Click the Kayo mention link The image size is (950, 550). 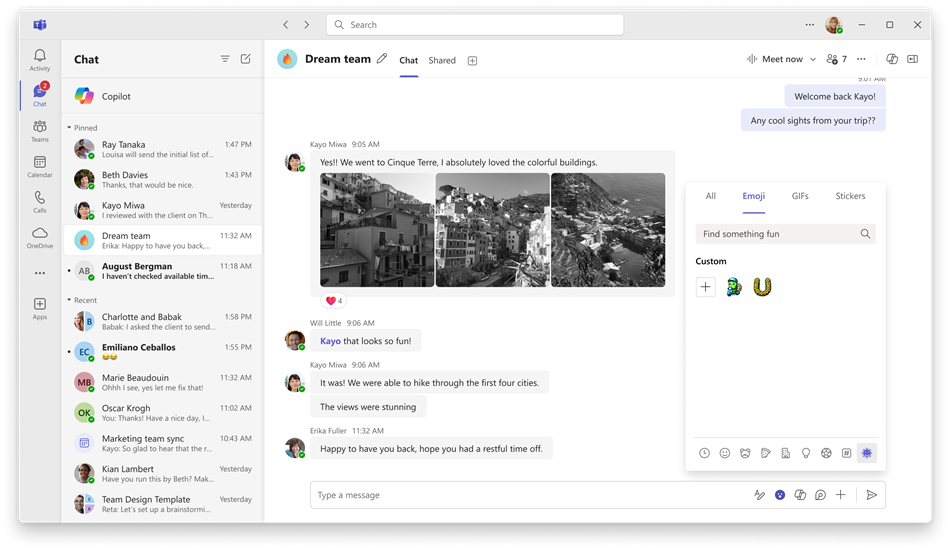pos(330,341)
